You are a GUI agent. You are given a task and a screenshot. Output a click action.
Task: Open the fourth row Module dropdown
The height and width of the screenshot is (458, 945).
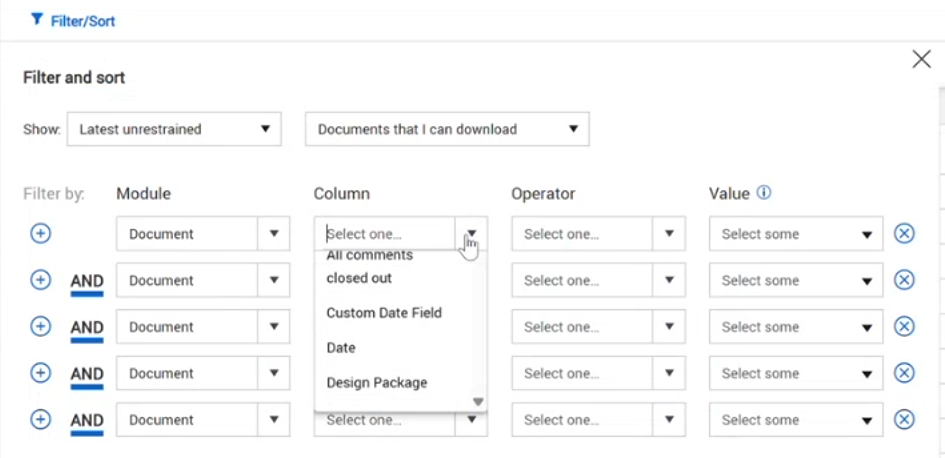click(x=203, y=373)
